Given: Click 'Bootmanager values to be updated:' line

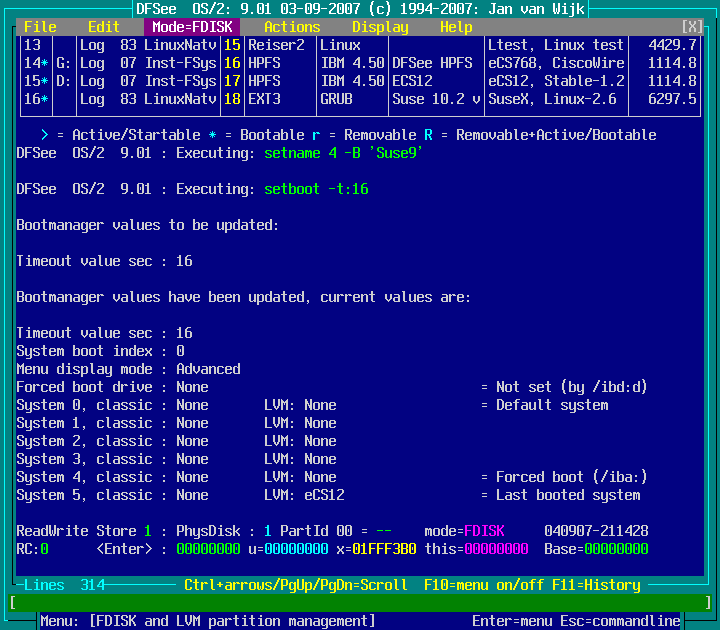Looking at the screenshot, I should tap(147, 225).
